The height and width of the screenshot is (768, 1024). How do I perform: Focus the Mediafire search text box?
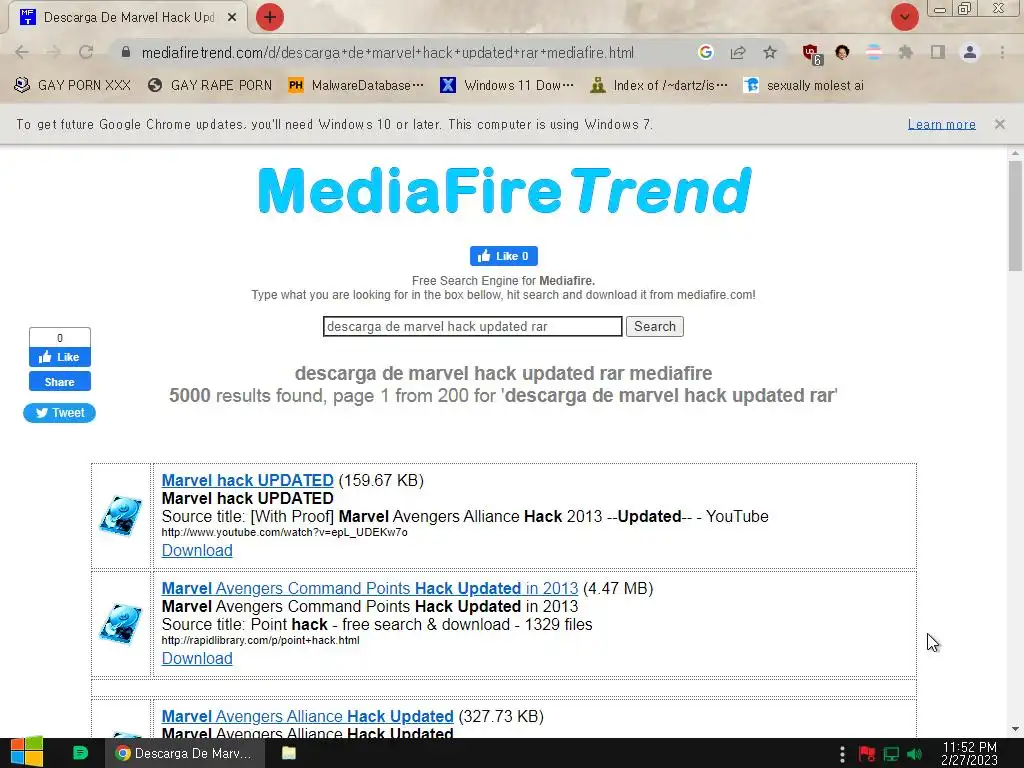[x=472, y=327]
